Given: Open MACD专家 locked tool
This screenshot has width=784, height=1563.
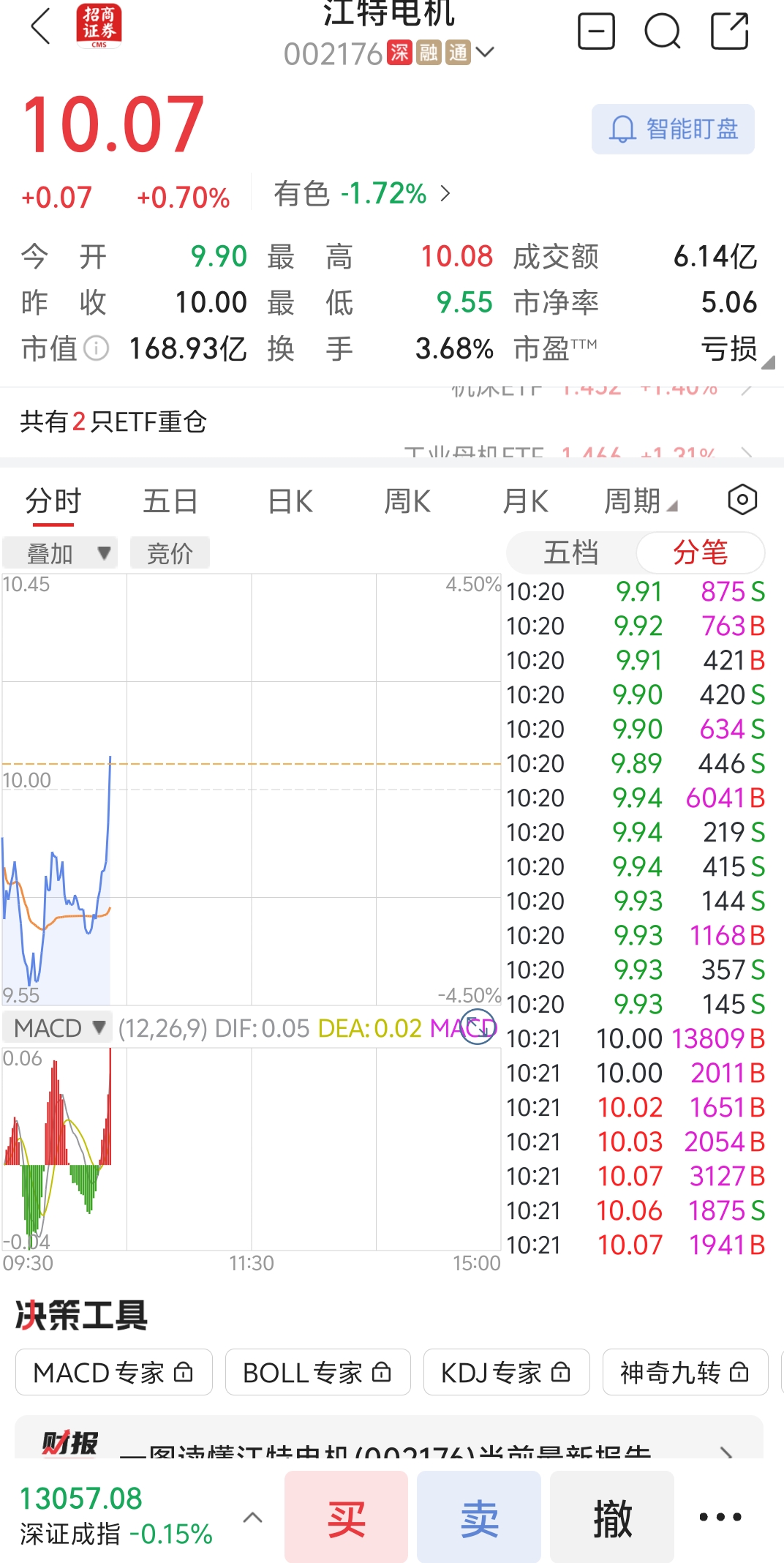Looking at the screenshot, I should pos(114,1372).
